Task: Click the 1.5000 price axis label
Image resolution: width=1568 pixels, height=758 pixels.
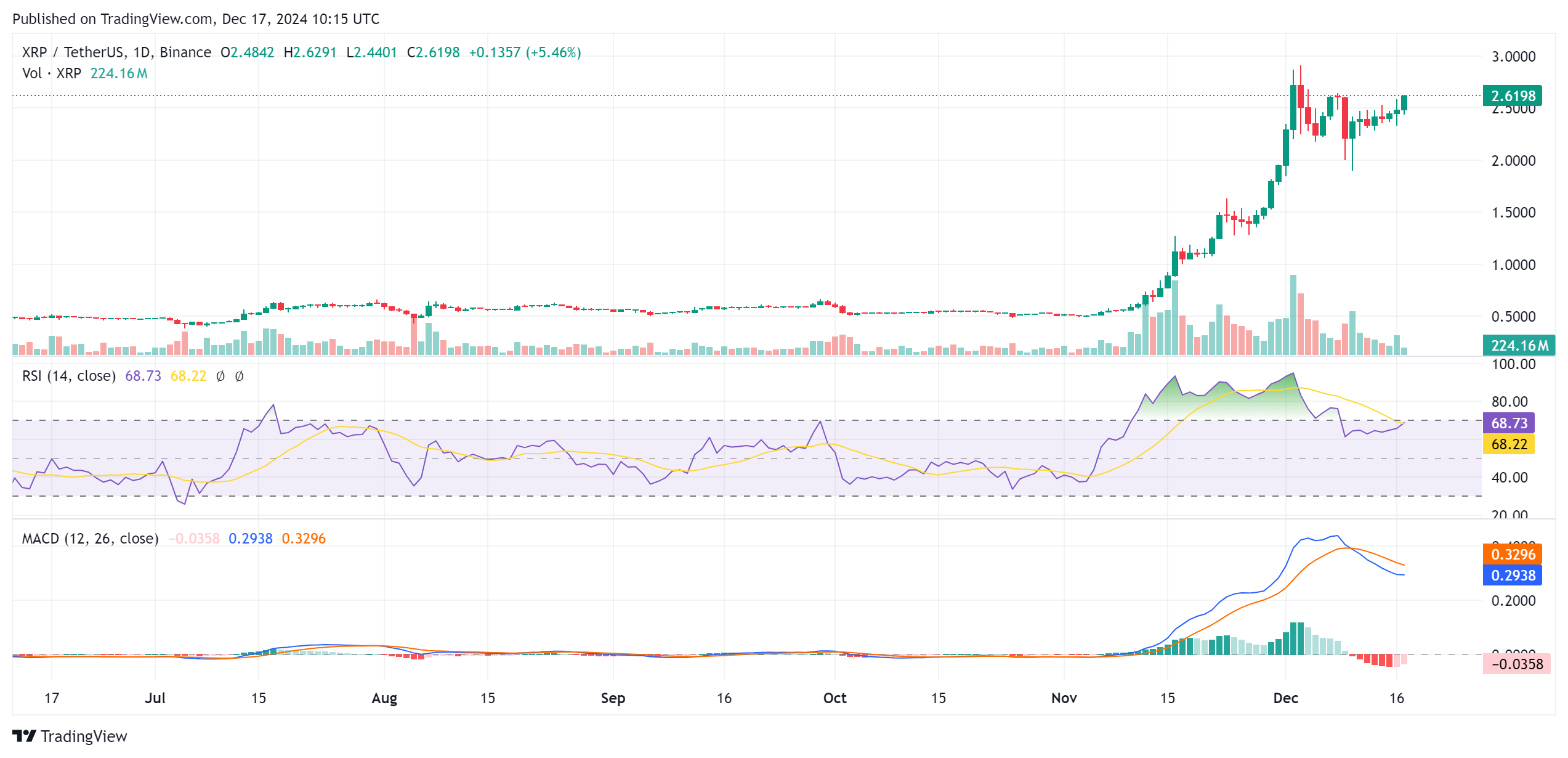Action: click(x=1513, y=213)
